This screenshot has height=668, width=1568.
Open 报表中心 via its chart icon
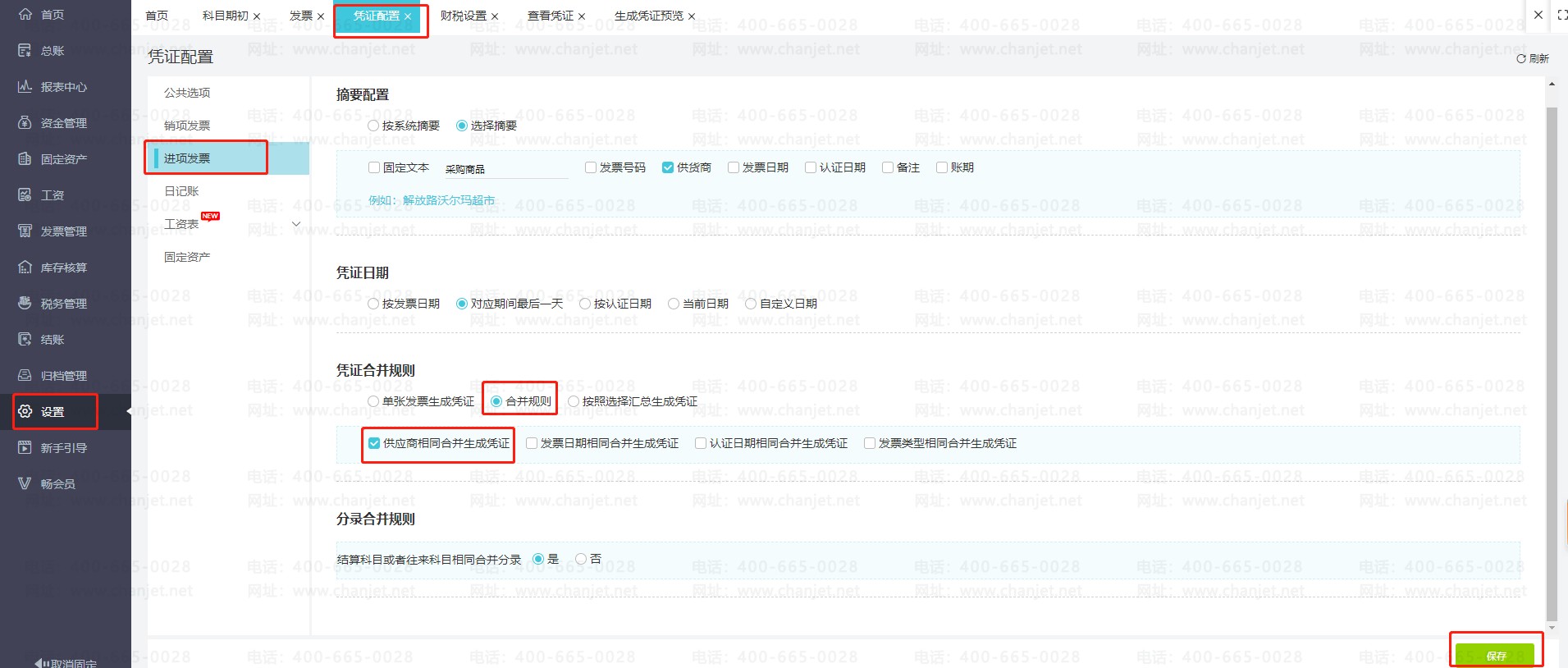[x=25, y=86]
